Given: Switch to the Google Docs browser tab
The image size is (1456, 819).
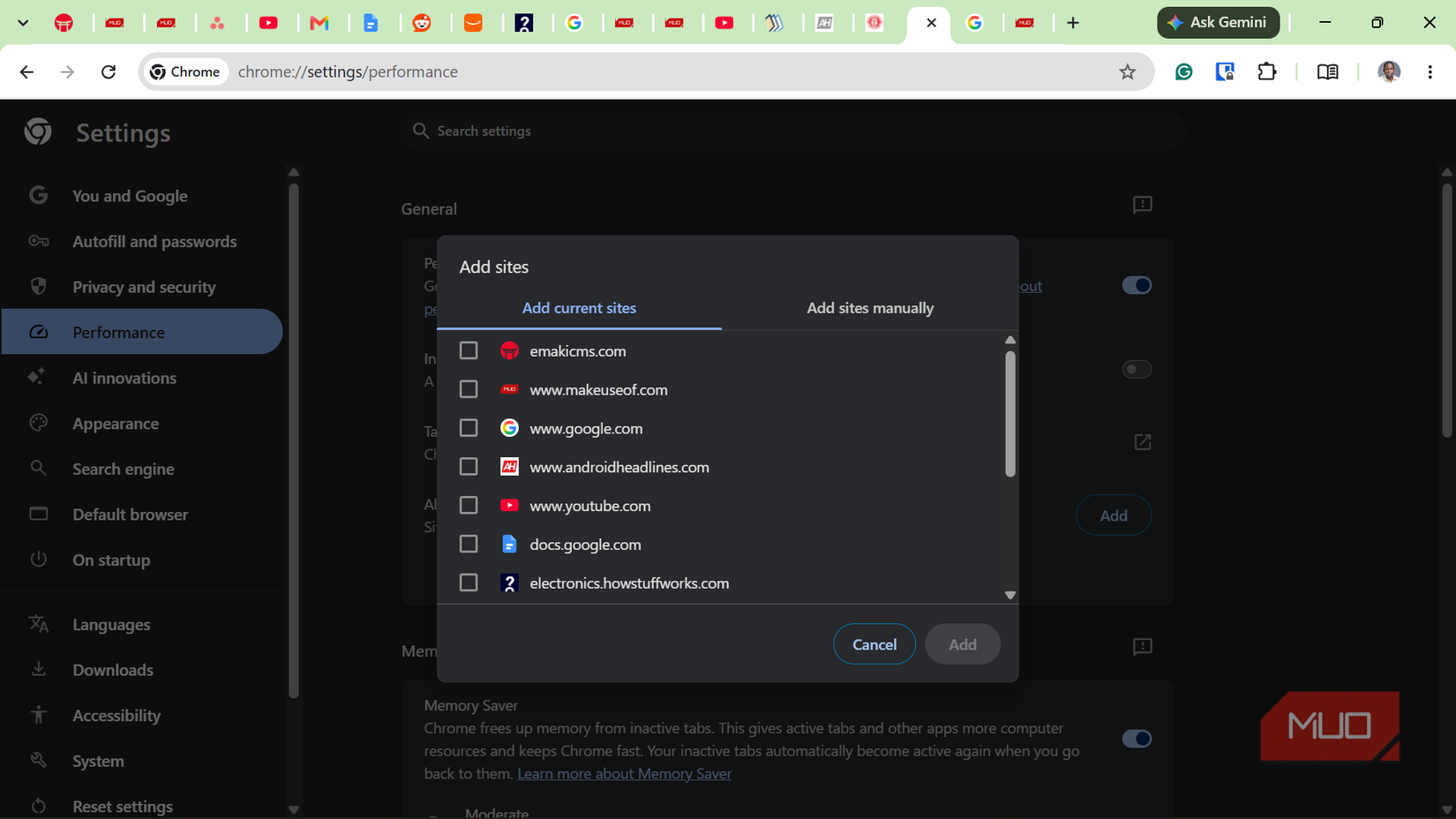Looking at the screenshot, I should pos(371,23).
